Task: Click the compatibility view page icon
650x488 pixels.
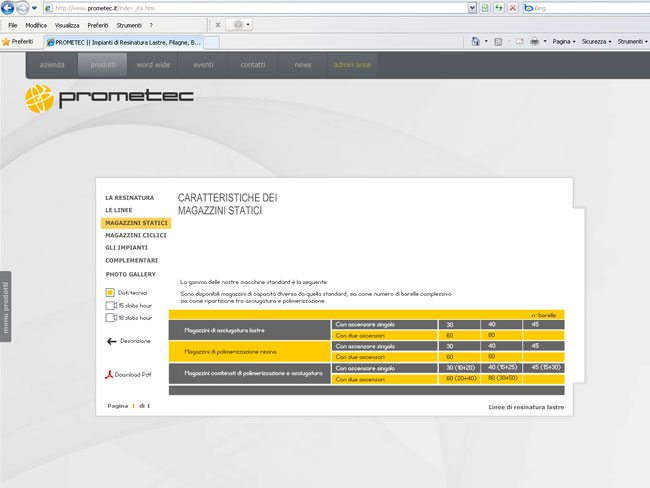Action: tap(485, 8)
